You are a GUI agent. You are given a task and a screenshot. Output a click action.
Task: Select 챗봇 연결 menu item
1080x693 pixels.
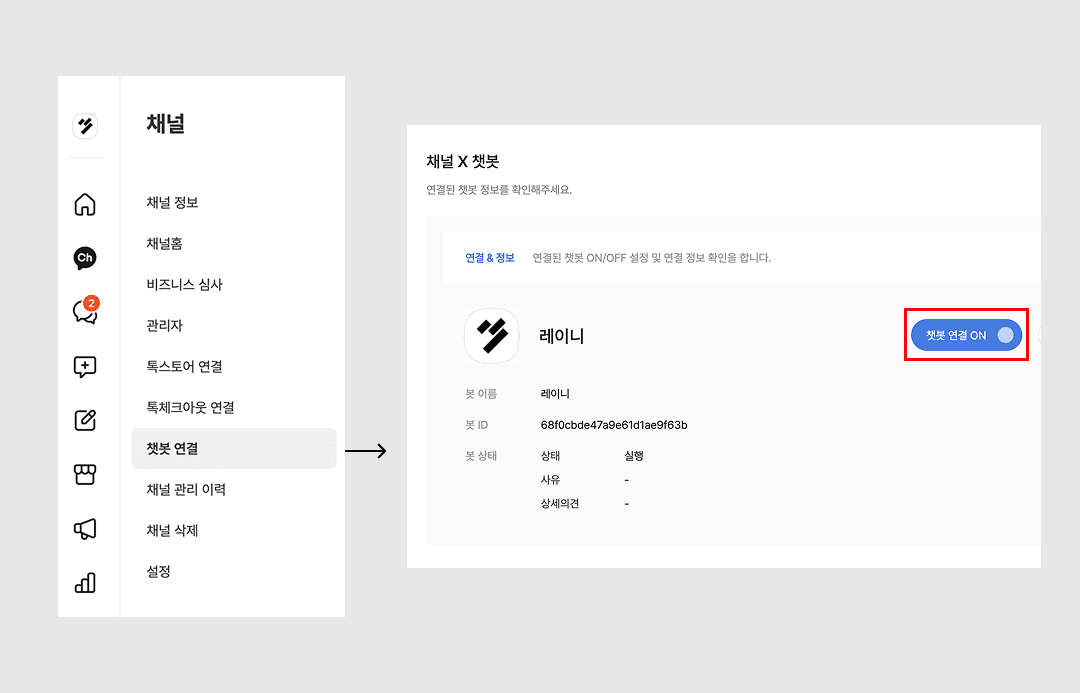coord(234,448)
